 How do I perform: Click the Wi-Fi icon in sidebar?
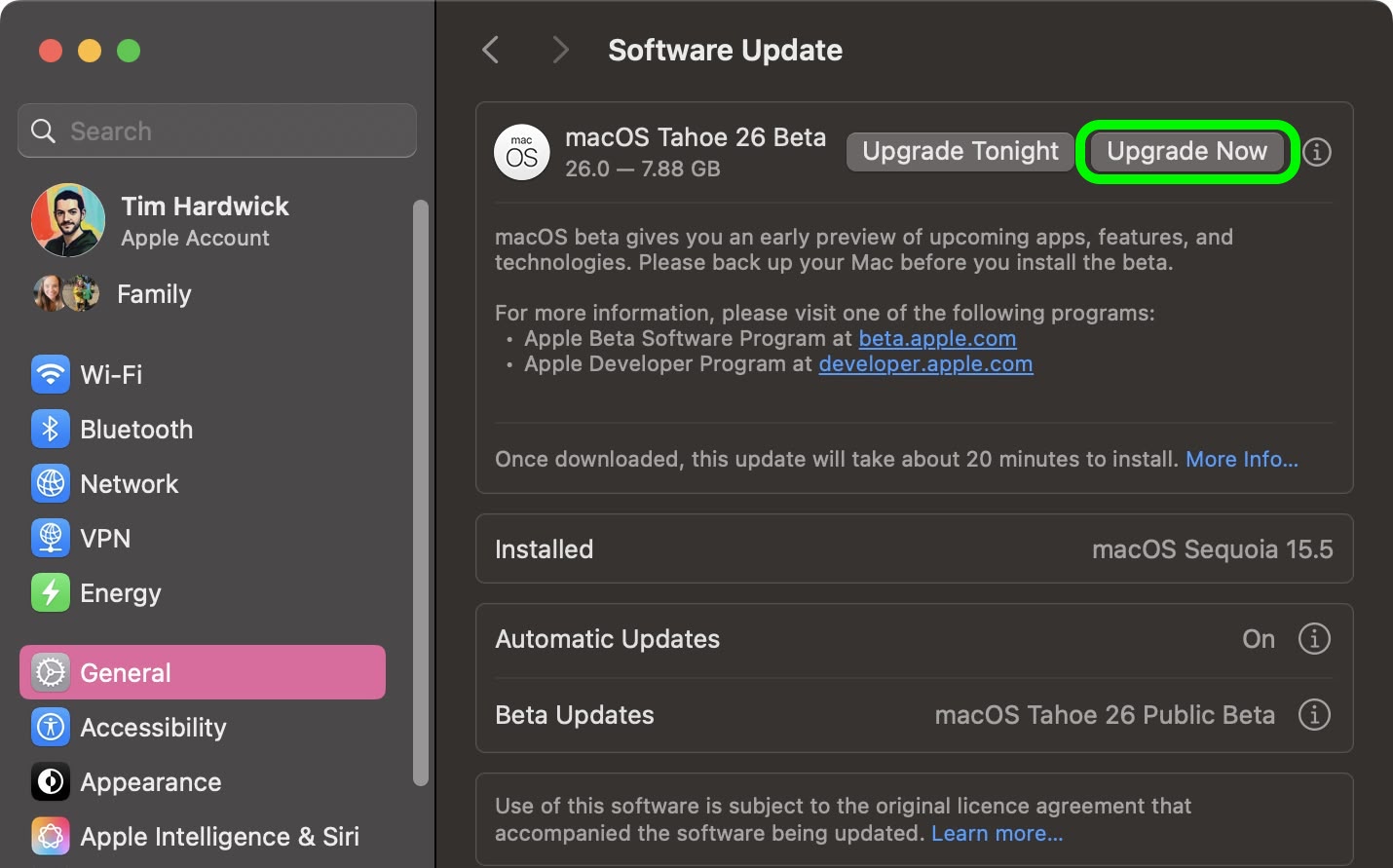tap(51, 375)
